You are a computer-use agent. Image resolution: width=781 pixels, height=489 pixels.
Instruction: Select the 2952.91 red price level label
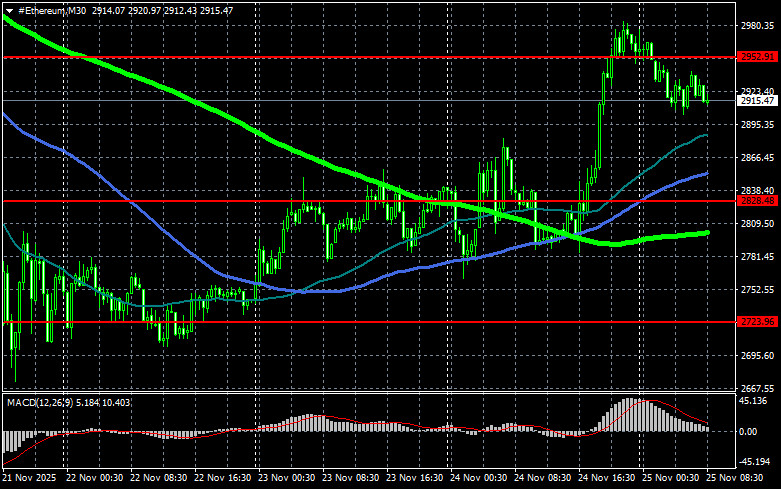(x=757, y=57)
